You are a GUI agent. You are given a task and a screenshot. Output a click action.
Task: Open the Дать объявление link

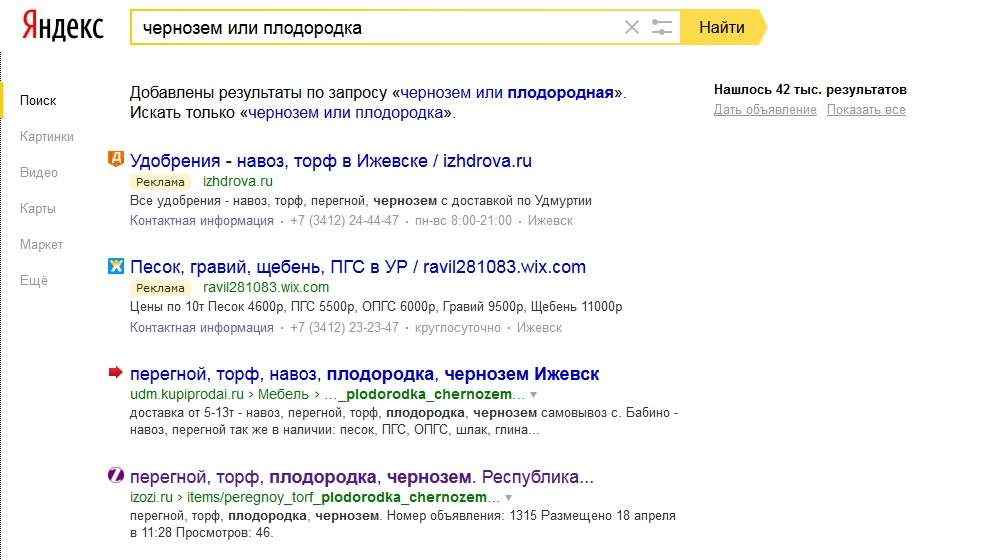tap(765, 110)
